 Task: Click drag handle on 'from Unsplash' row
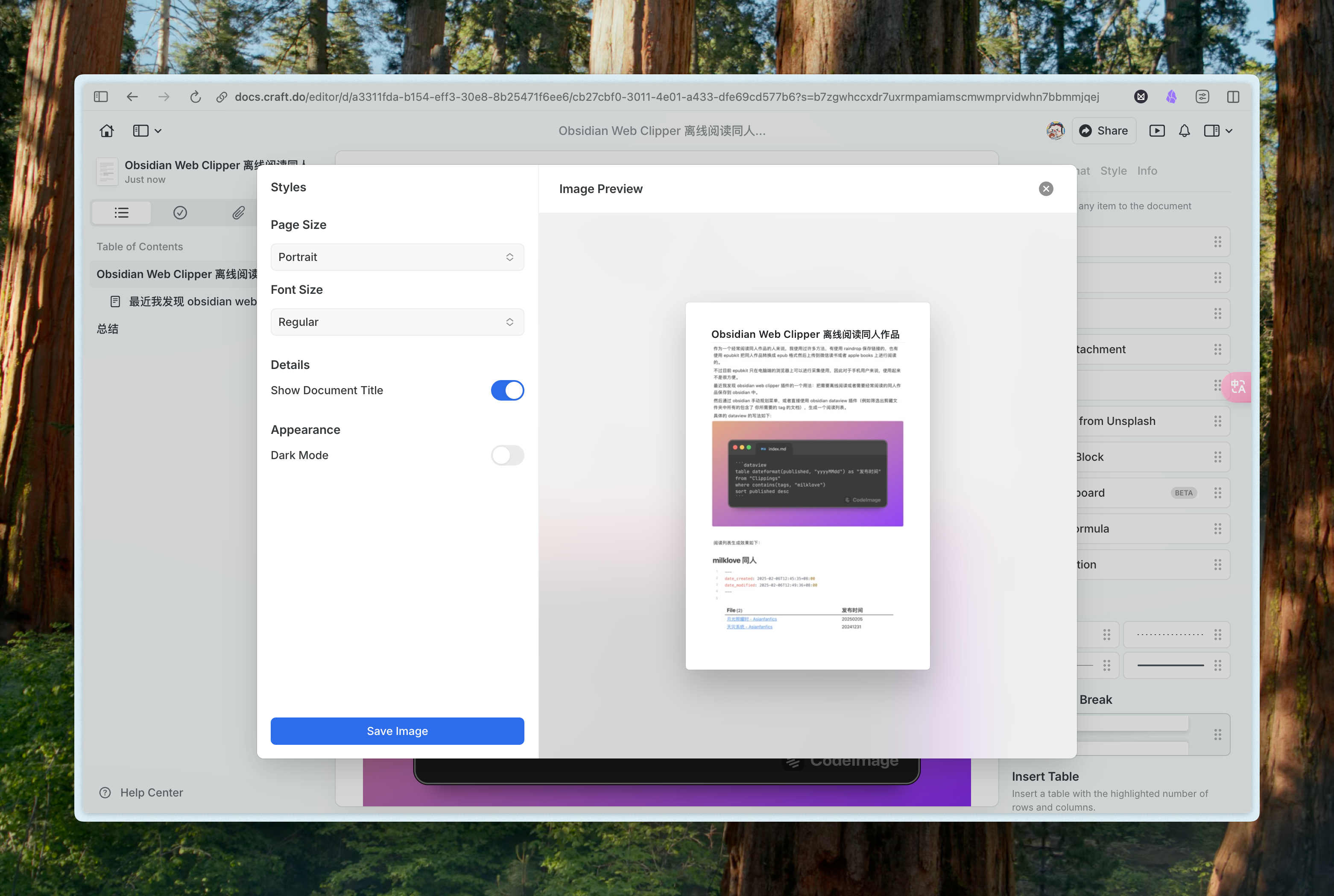pyautogui.click(x=1217, y=421)
